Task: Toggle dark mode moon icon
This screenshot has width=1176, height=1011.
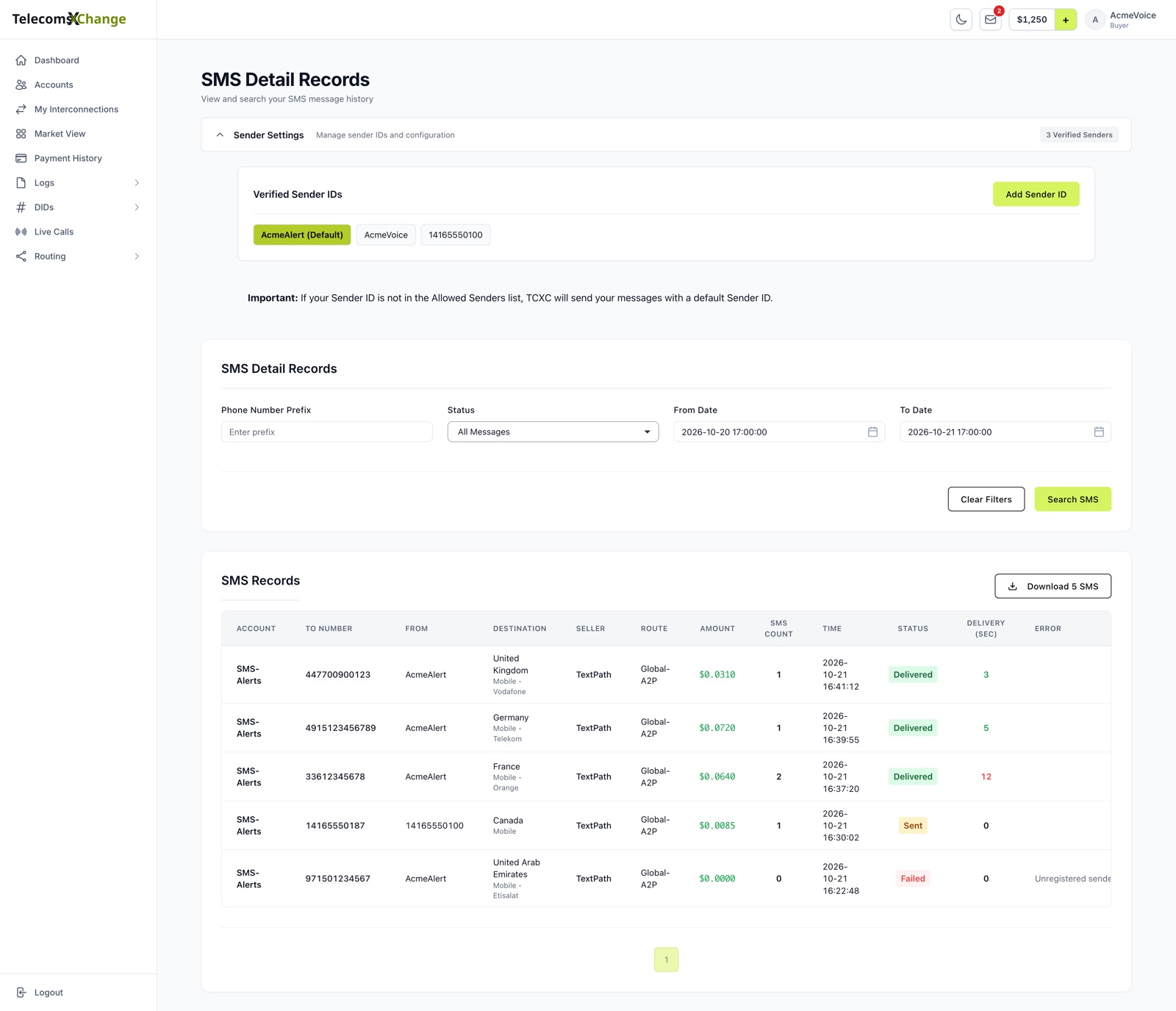Action: (961, 20)
